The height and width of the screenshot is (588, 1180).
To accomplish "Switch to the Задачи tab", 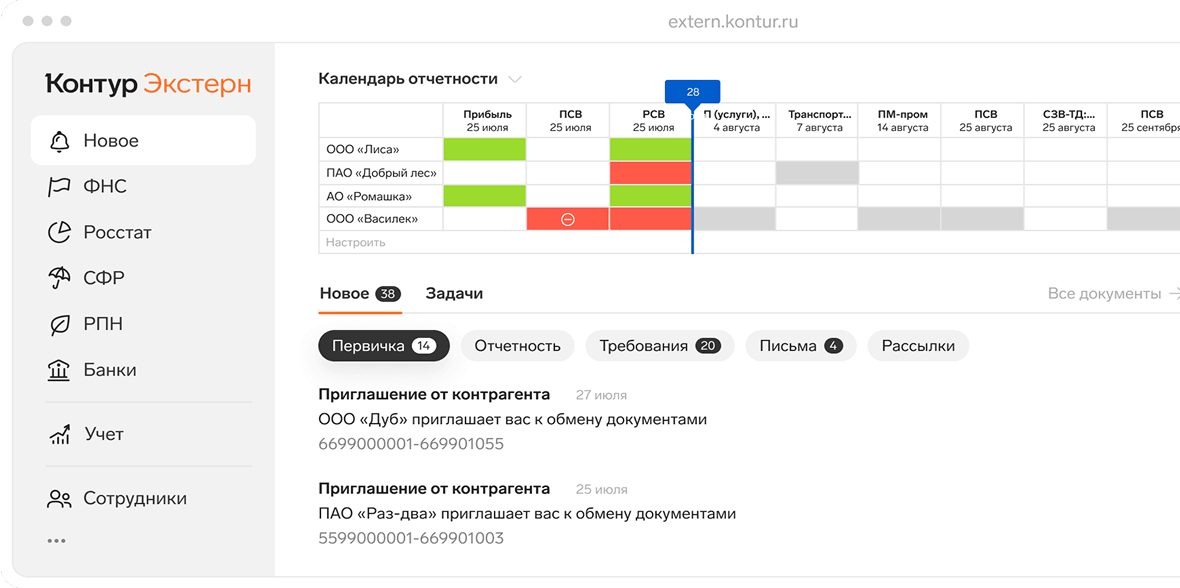I will 454,294.
